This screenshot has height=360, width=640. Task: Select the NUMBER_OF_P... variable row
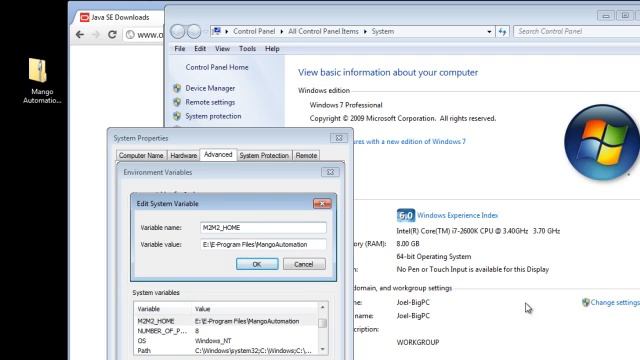(x=226, y=331)
